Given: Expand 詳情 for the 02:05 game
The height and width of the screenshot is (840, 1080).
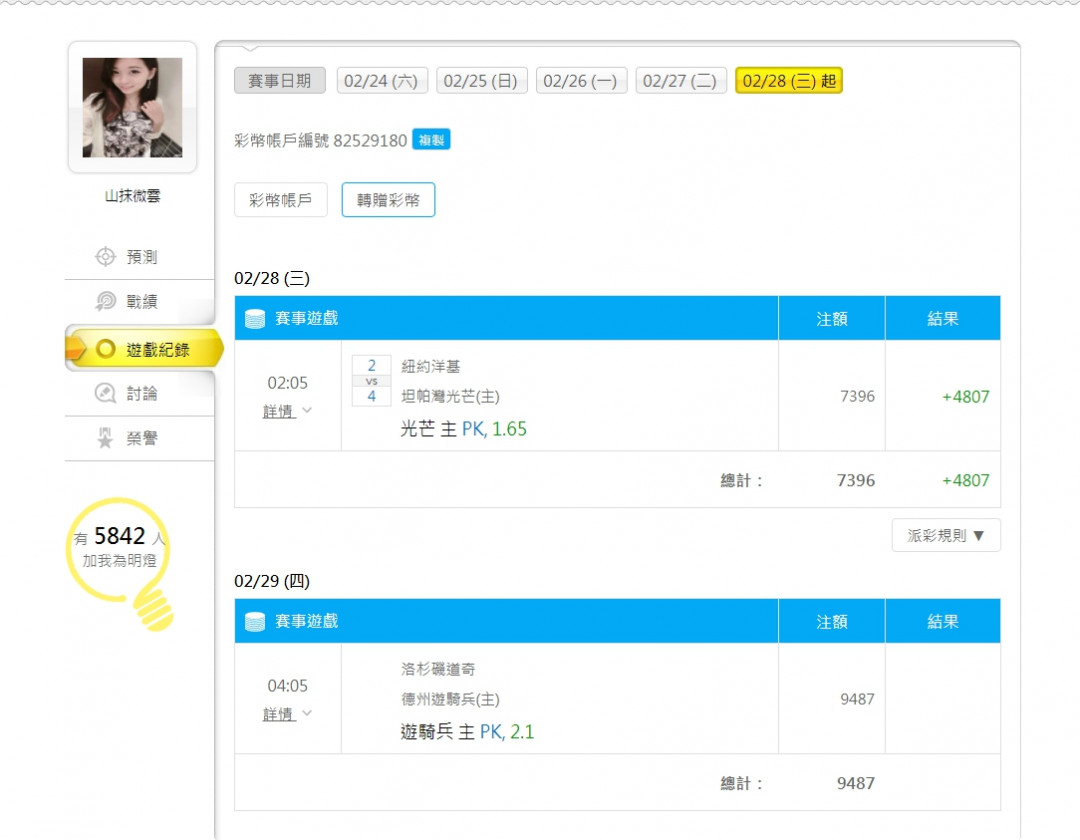Looking at the screenshot, I should (x=287, y=411).
